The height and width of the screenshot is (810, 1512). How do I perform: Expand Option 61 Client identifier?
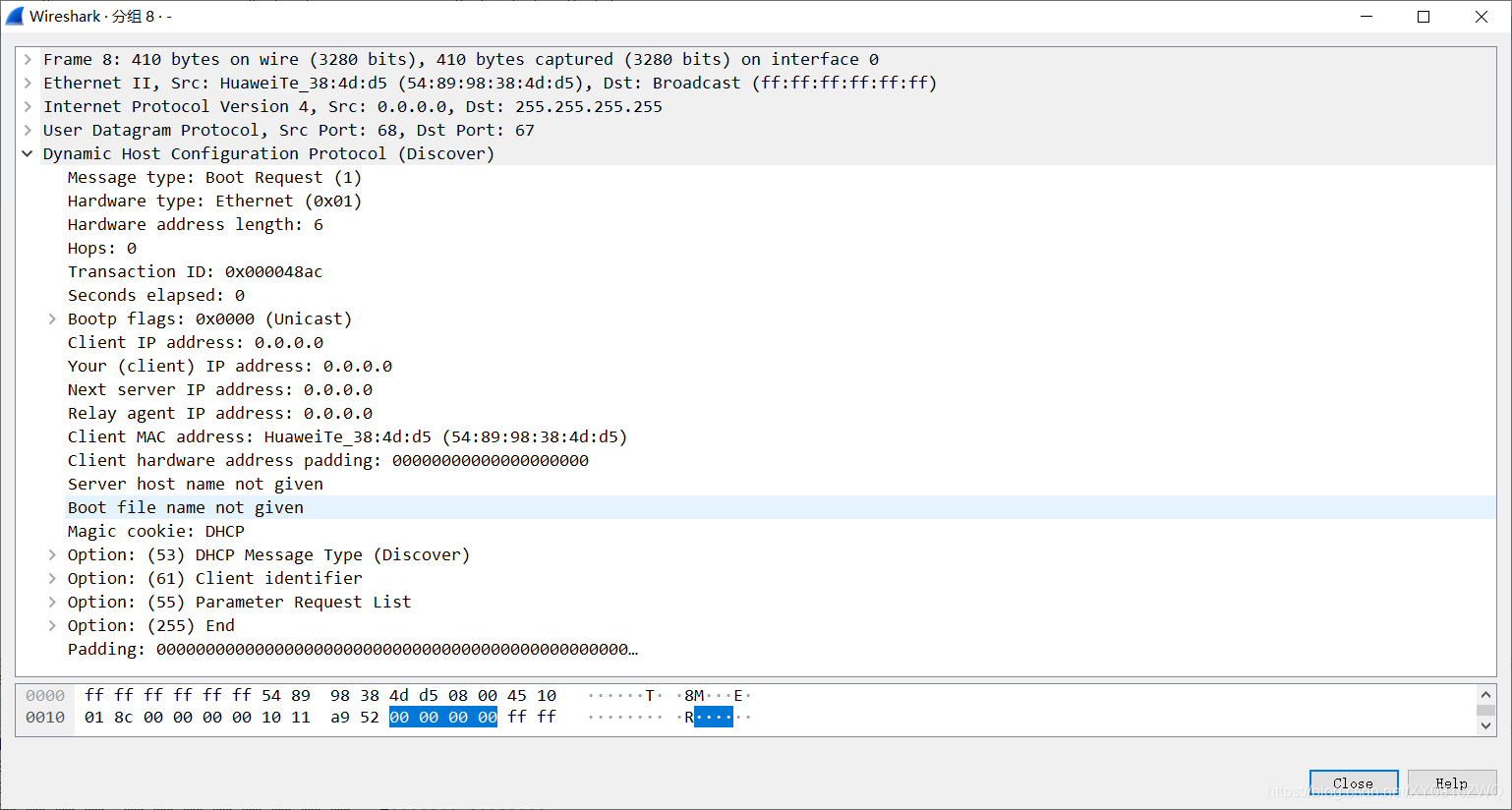click(x=52, y=578)
